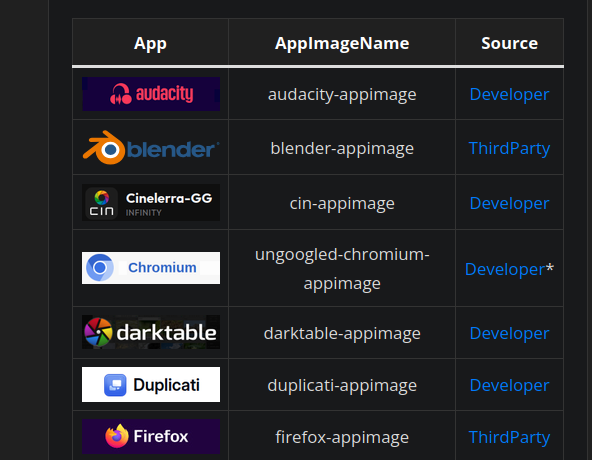Open the Developer link for audacity-appimage
592x460 pixels.
(x=509, y=94)
